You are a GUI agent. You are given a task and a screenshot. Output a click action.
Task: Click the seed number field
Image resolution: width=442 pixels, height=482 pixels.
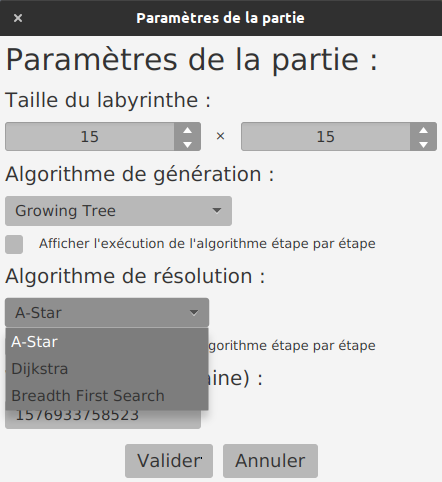pyautogui.click(x=103, y=419)
